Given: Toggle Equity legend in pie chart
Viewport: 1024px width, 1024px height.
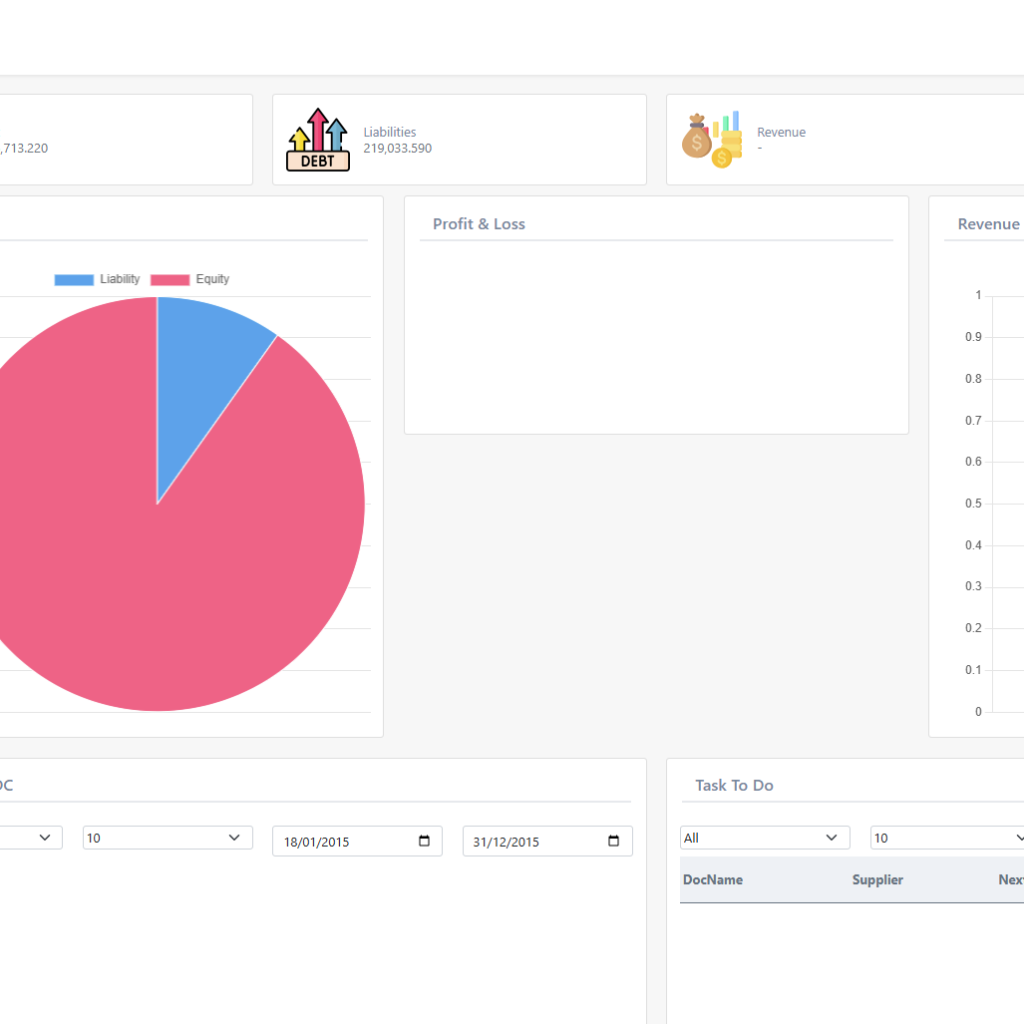Looking at the screenshot, I should pyautogui.click(x=190, y=279).
